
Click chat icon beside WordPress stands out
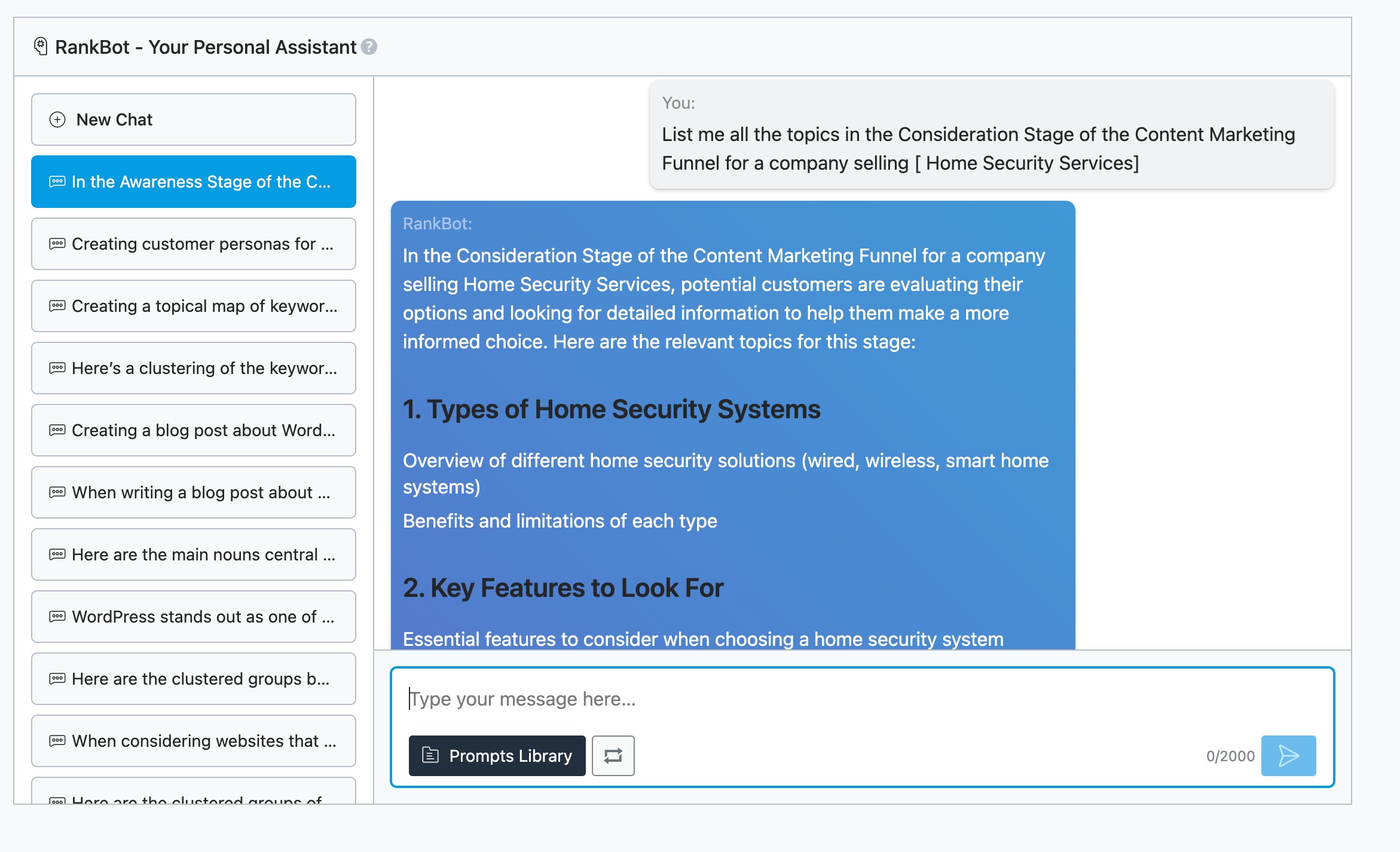[x=57, y=617]
